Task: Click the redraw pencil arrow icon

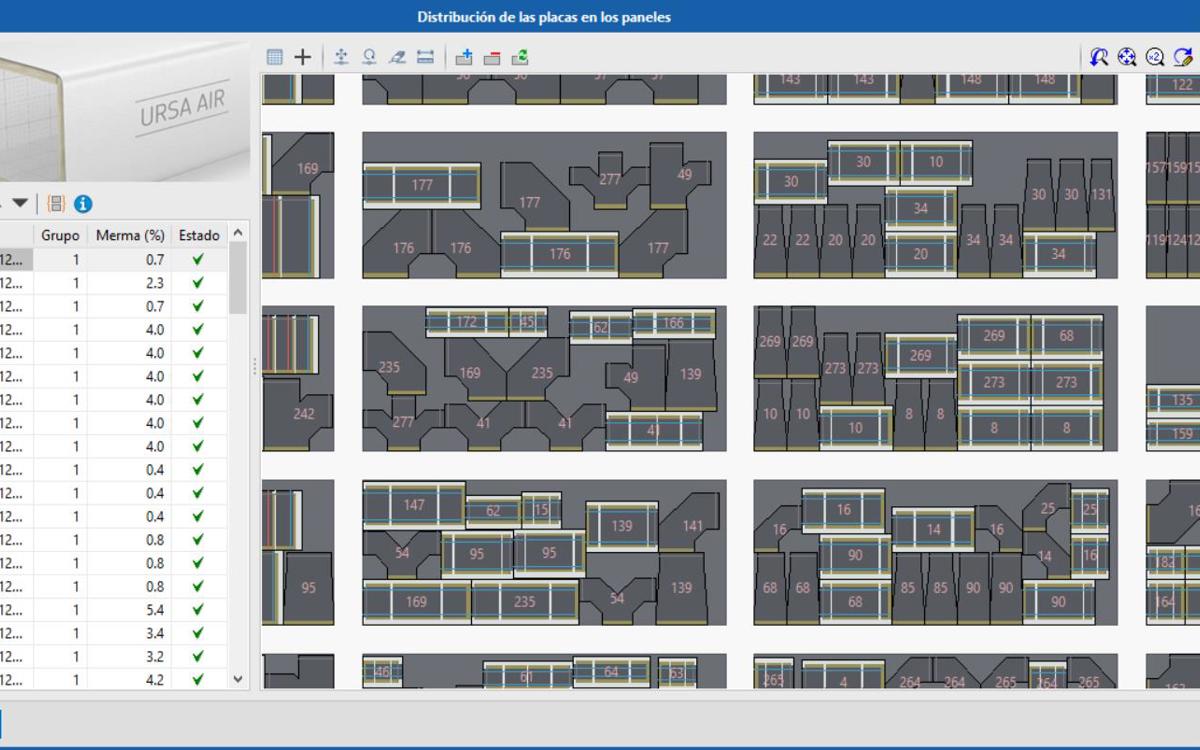Action: (x=1183, y=57)
